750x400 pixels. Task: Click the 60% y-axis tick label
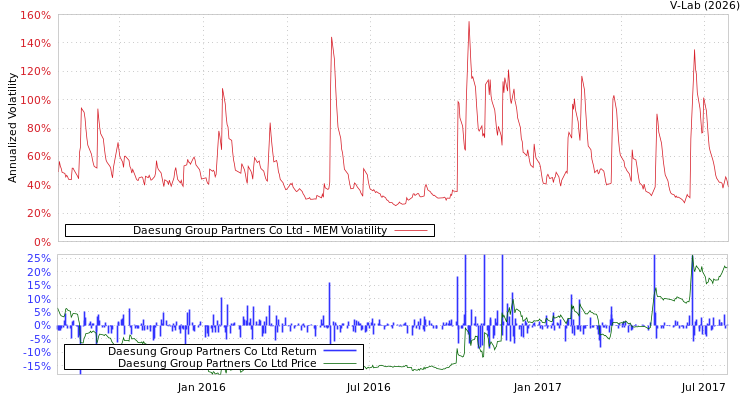(x=38, y=157)
